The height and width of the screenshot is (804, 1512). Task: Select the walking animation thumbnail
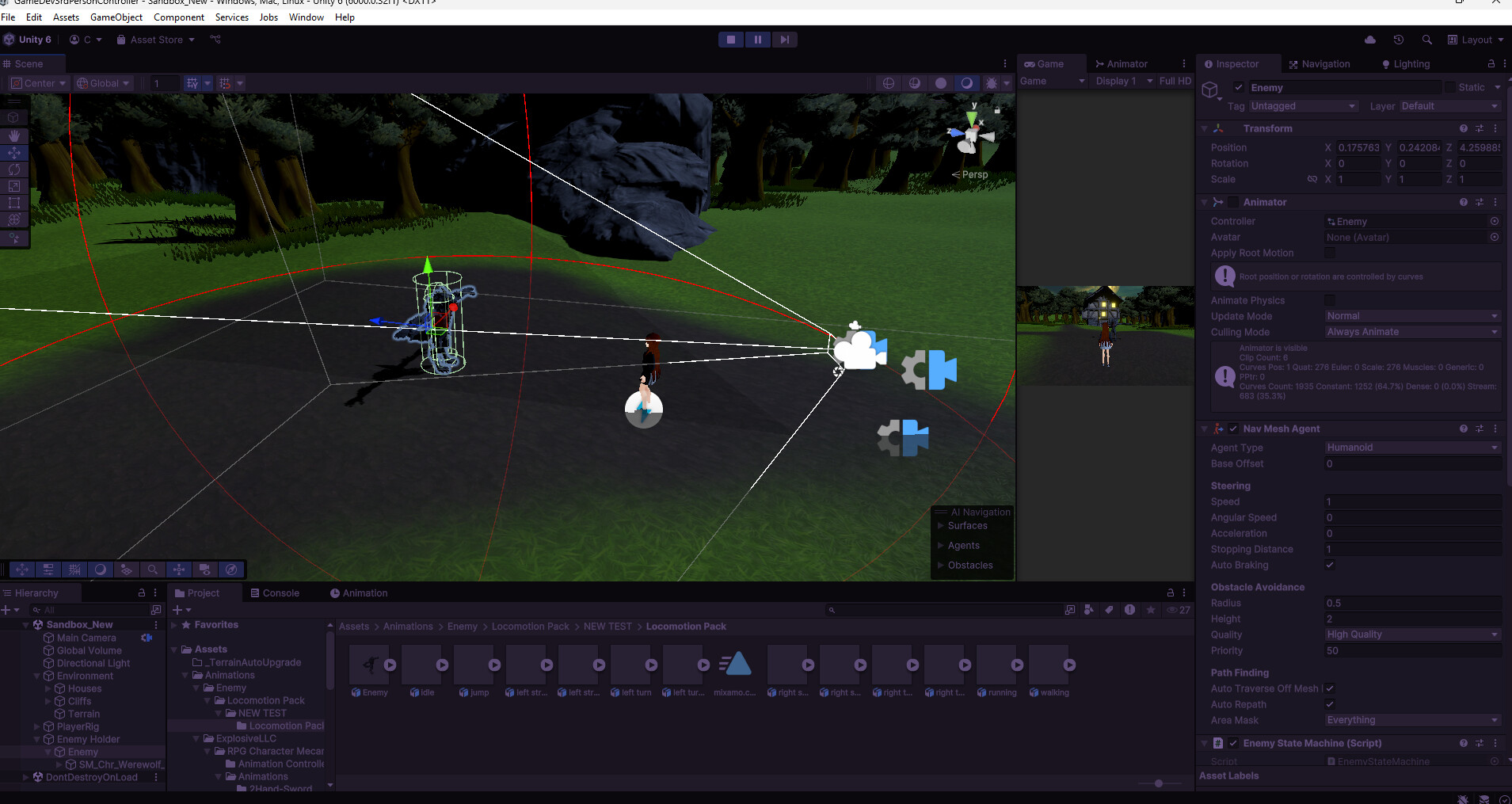click(x=1049, y=665)
